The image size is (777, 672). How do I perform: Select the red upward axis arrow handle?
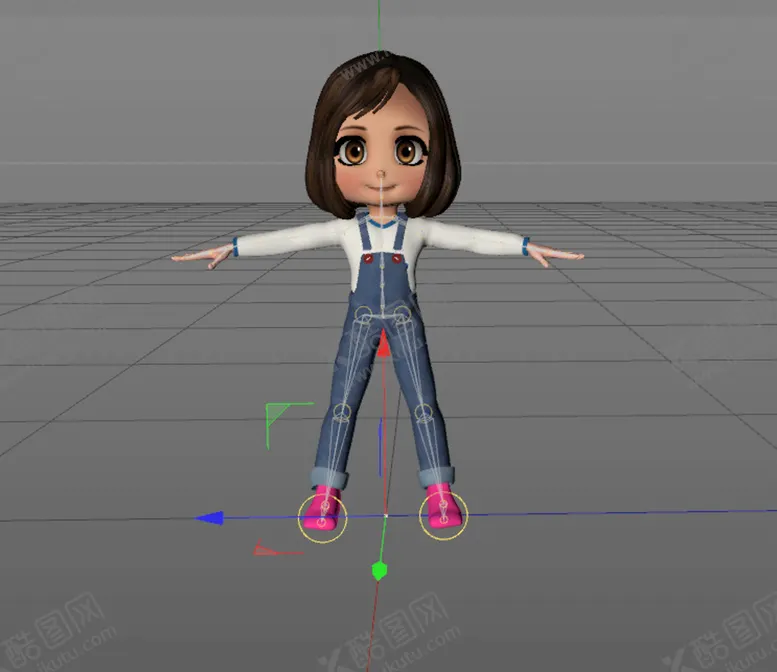[383, 344]
